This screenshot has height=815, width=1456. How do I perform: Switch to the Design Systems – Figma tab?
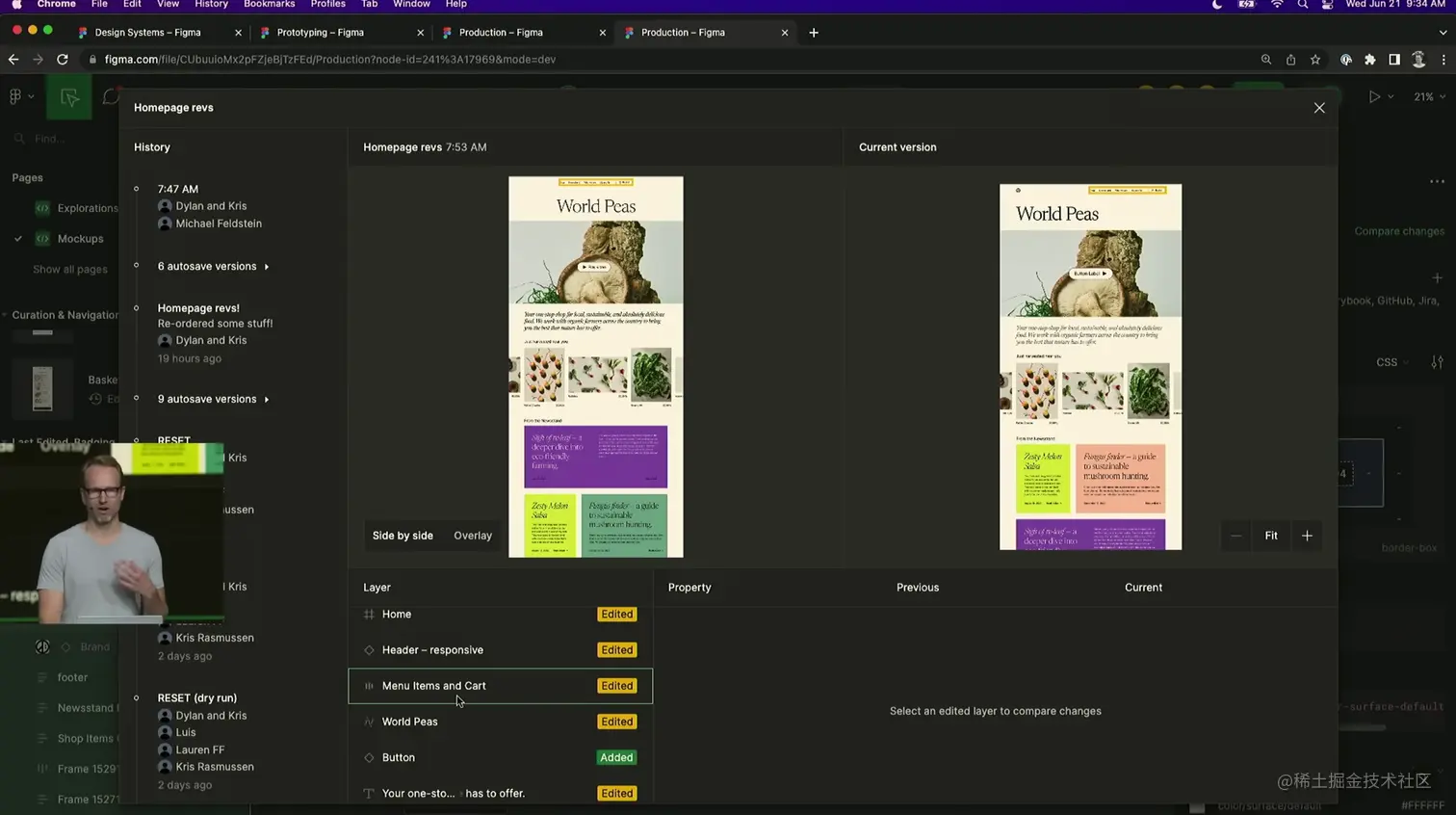click(x=147, y=33)
